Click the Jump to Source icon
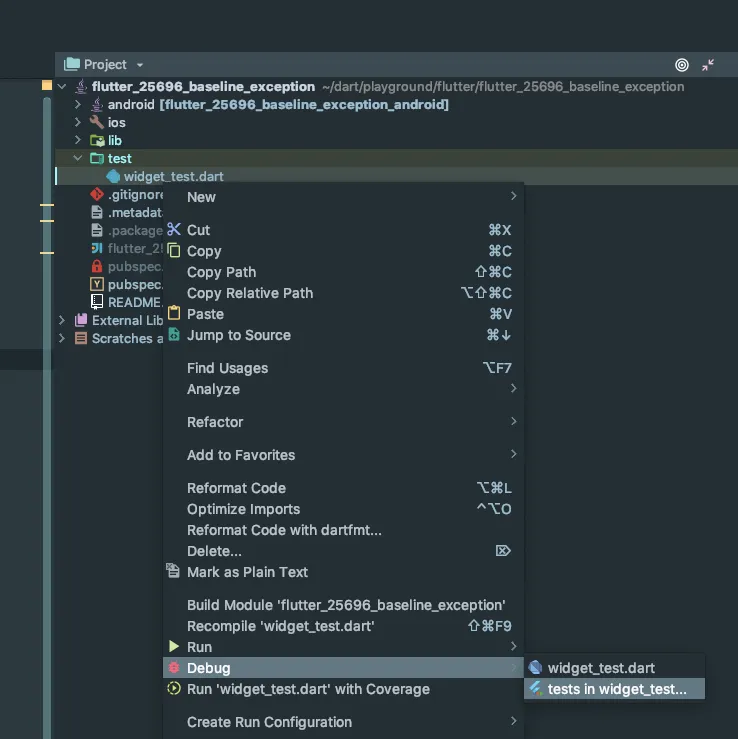 (174, 334)
